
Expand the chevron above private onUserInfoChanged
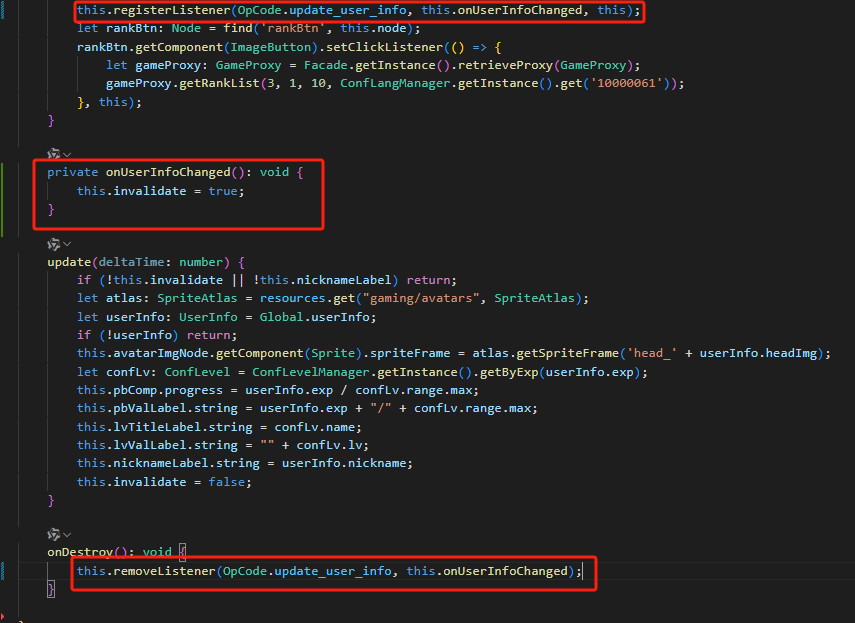[67, 155]
